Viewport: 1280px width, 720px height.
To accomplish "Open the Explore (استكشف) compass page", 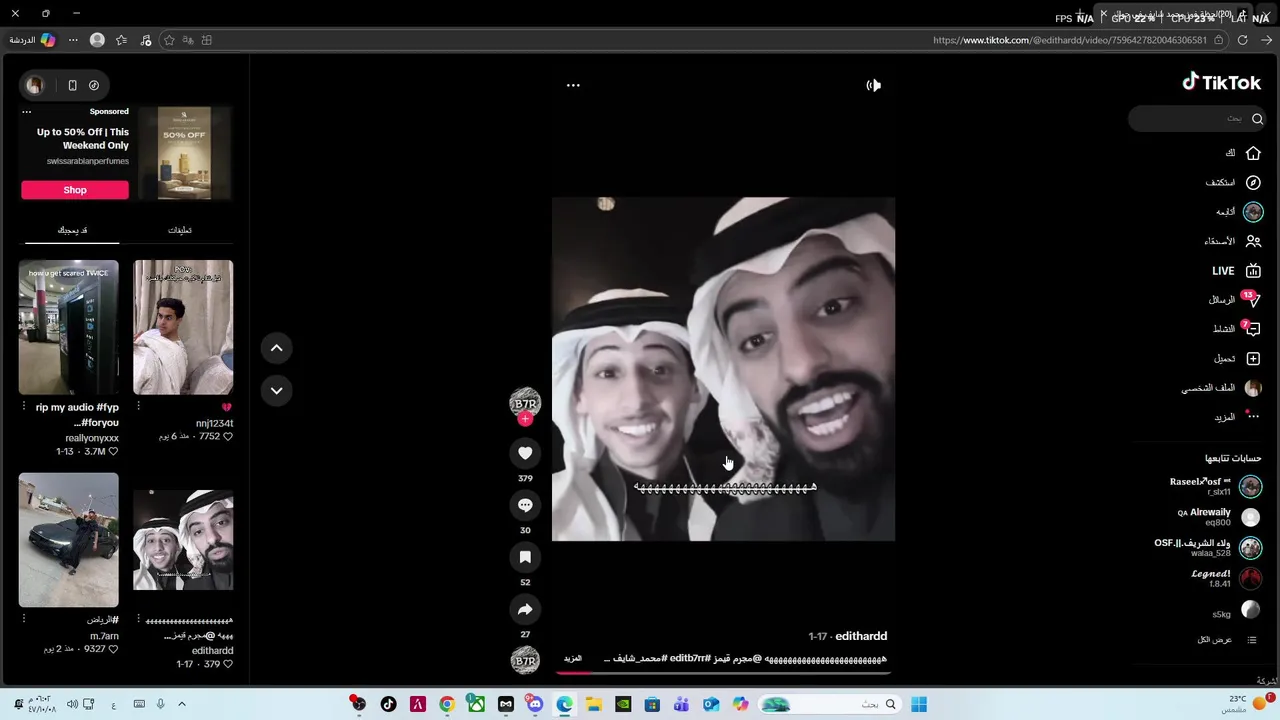I will pyautogui.click(x=1232, y=183).
